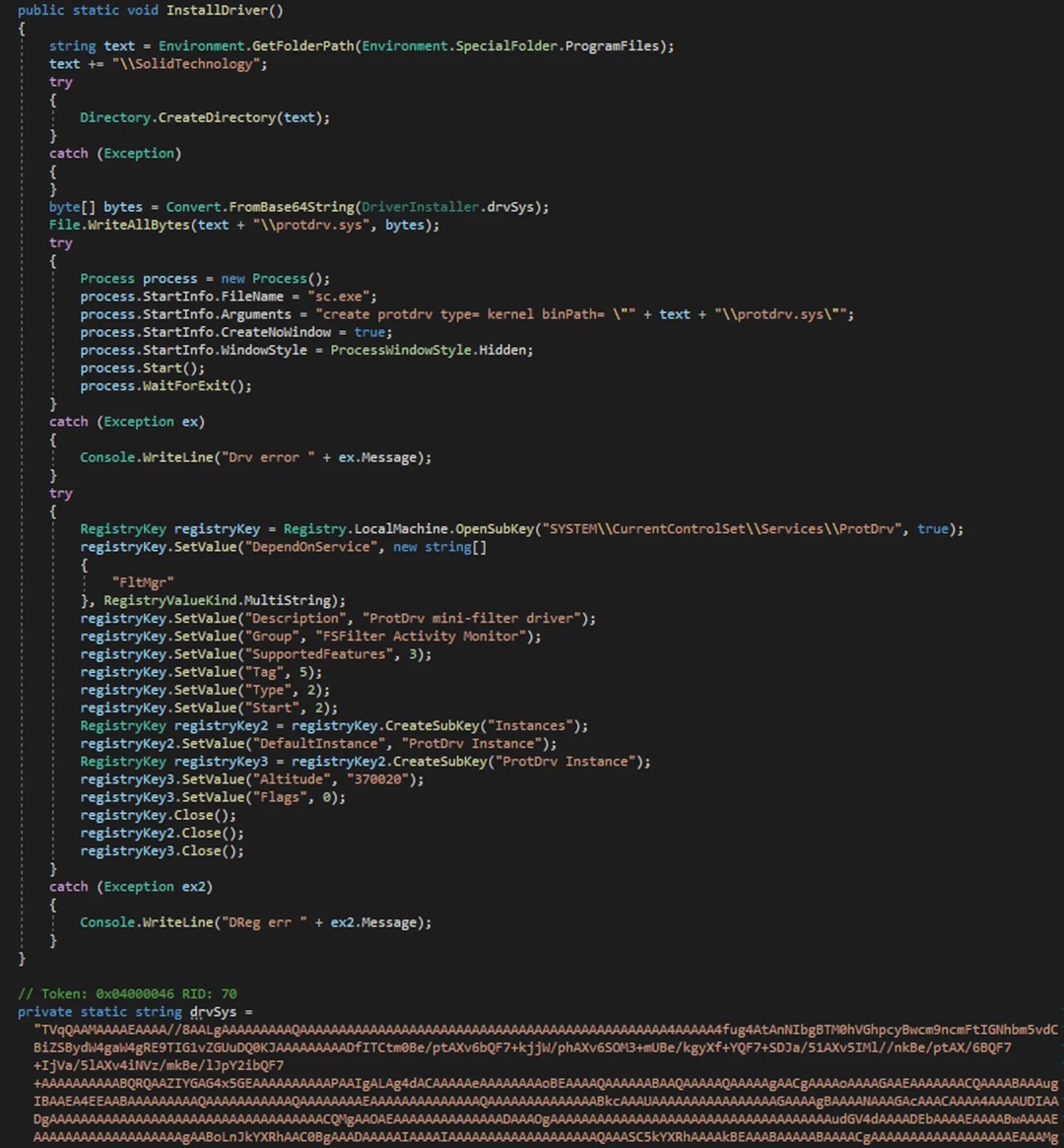Select the Hidden enum value
This screenshot has height=1148, width=1064.
coord(502,350)
